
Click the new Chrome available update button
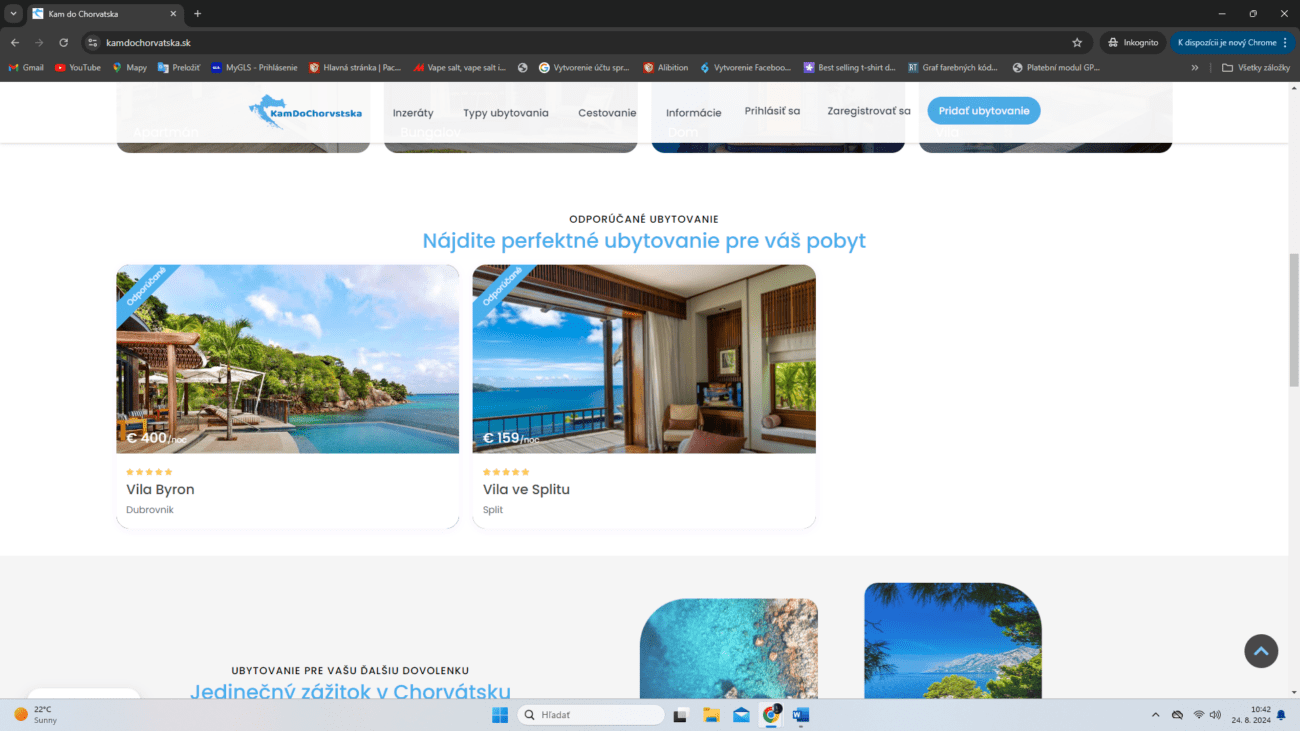(1233, 43)
